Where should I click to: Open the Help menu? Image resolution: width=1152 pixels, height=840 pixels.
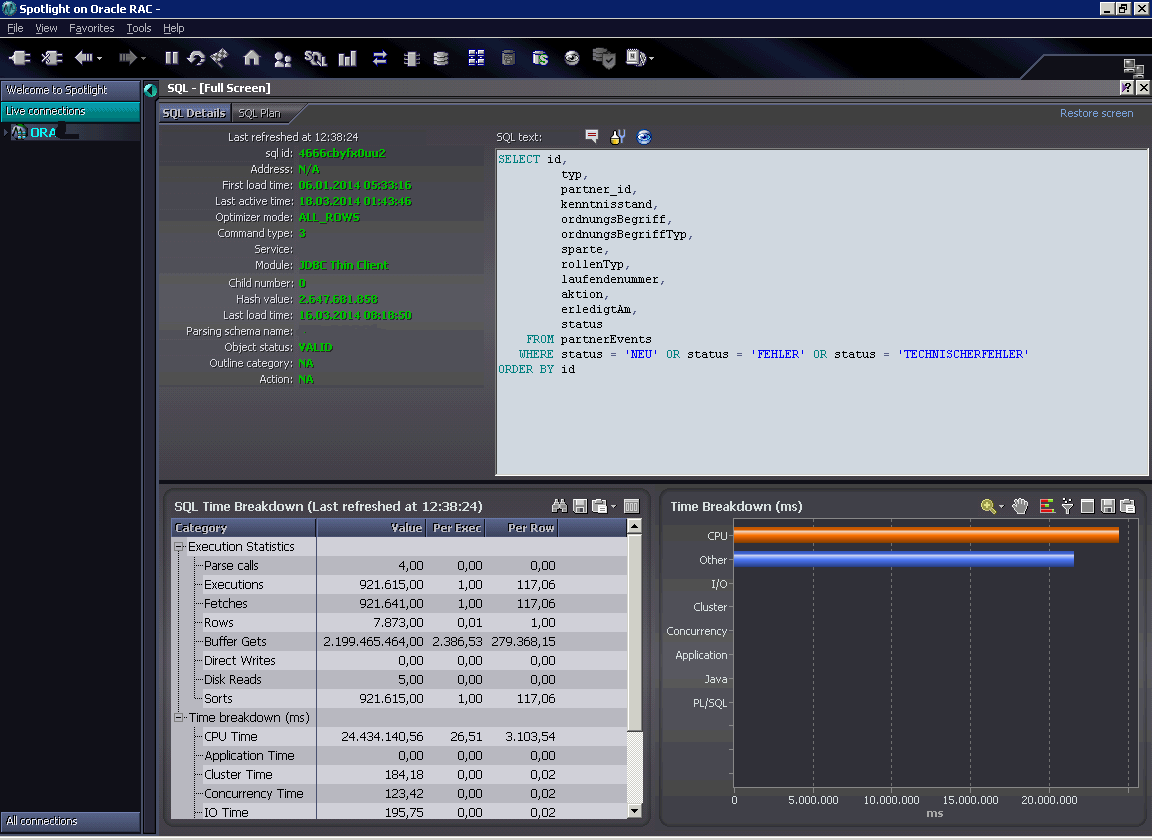[173, 28]
